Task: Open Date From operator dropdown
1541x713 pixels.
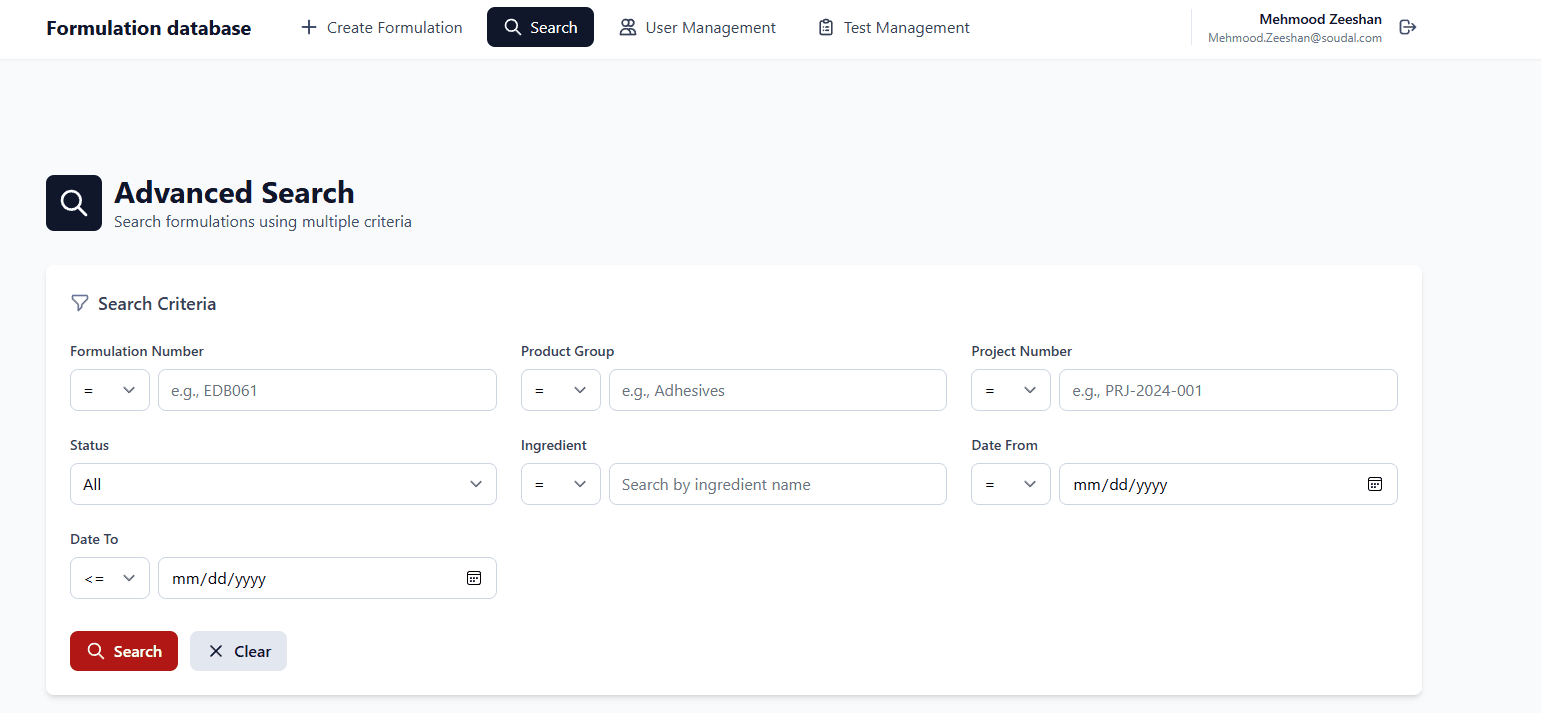Action: pyautogui.click(x=1011, y=484)
